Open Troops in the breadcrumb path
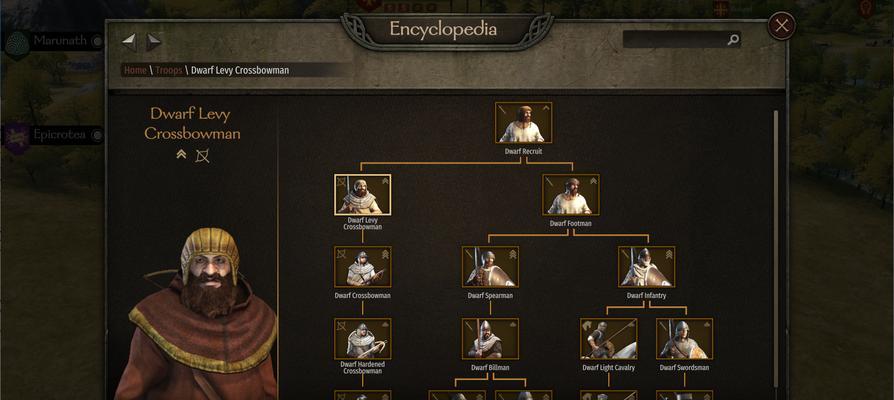Screen dimensions: 894x400 click(x=169, y=70)
